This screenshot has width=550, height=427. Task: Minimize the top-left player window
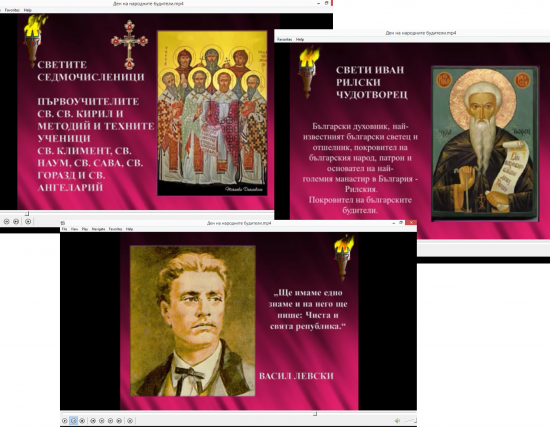click(318, 3)
